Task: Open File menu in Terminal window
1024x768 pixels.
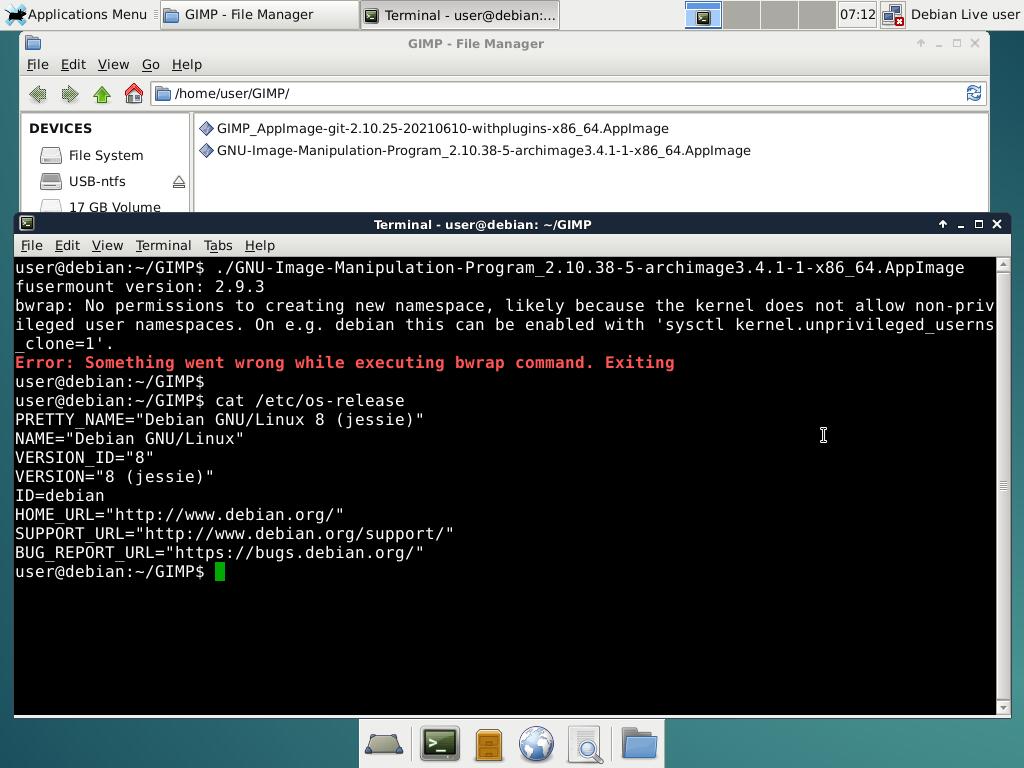Action: (31, 246)
